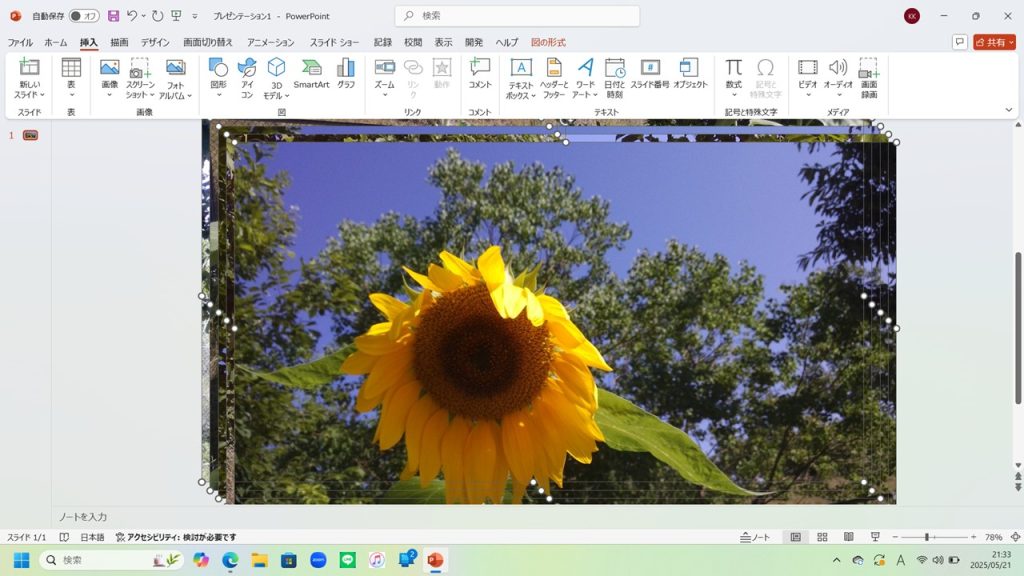1024x576 pixels.
Task: Click the SmartArt icon in ribbon
Action: click(x=311, y=73)
